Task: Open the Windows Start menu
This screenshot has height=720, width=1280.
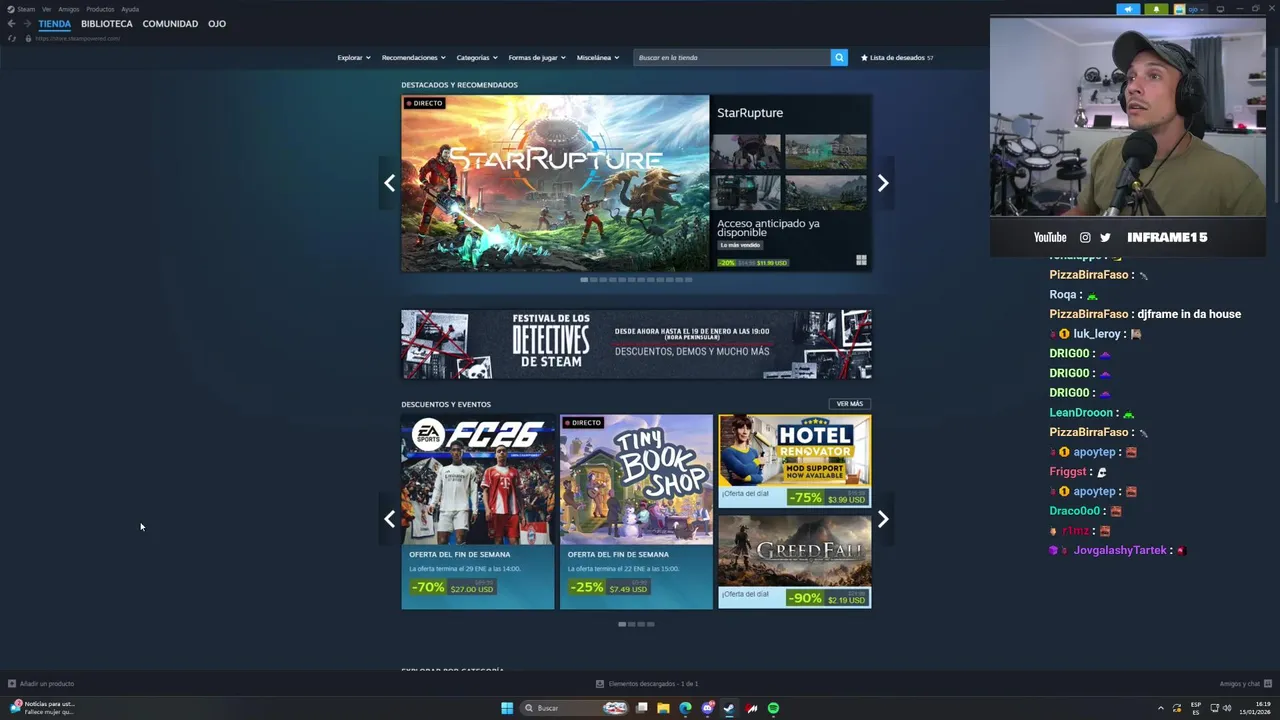Action: pyautogui.click(x=507, y=708)
